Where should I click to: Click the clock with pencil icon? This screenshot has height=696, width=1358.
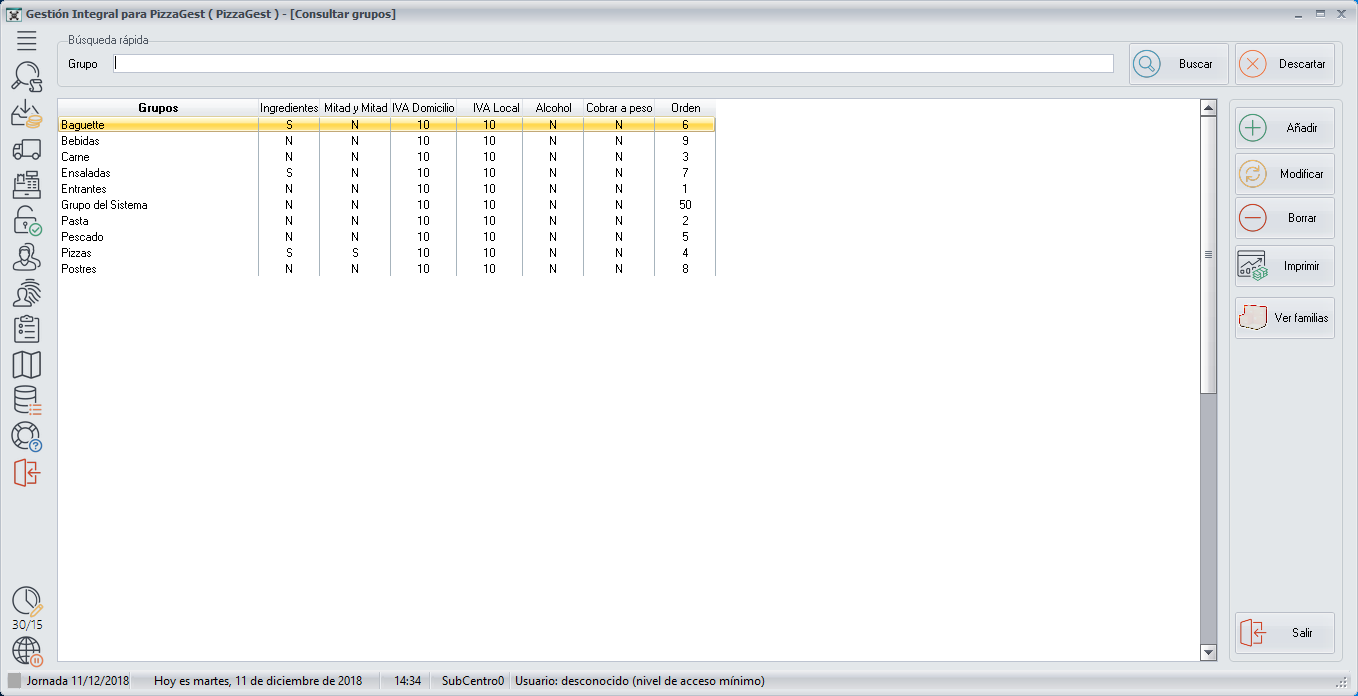tap(27, 601)
